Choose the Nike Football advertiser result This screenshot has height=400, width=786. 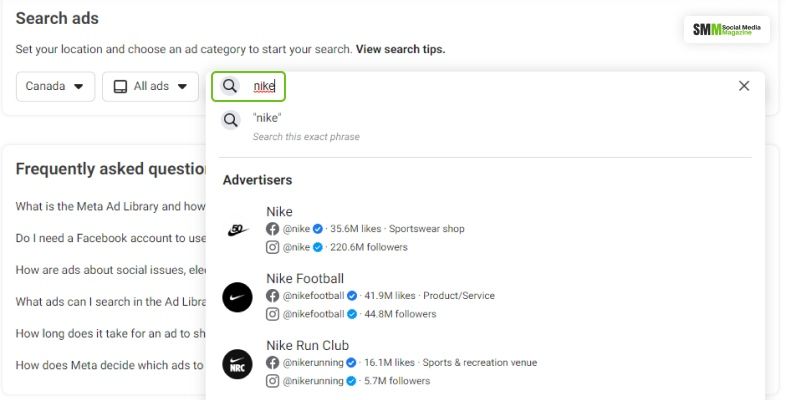tap(305, 279)
